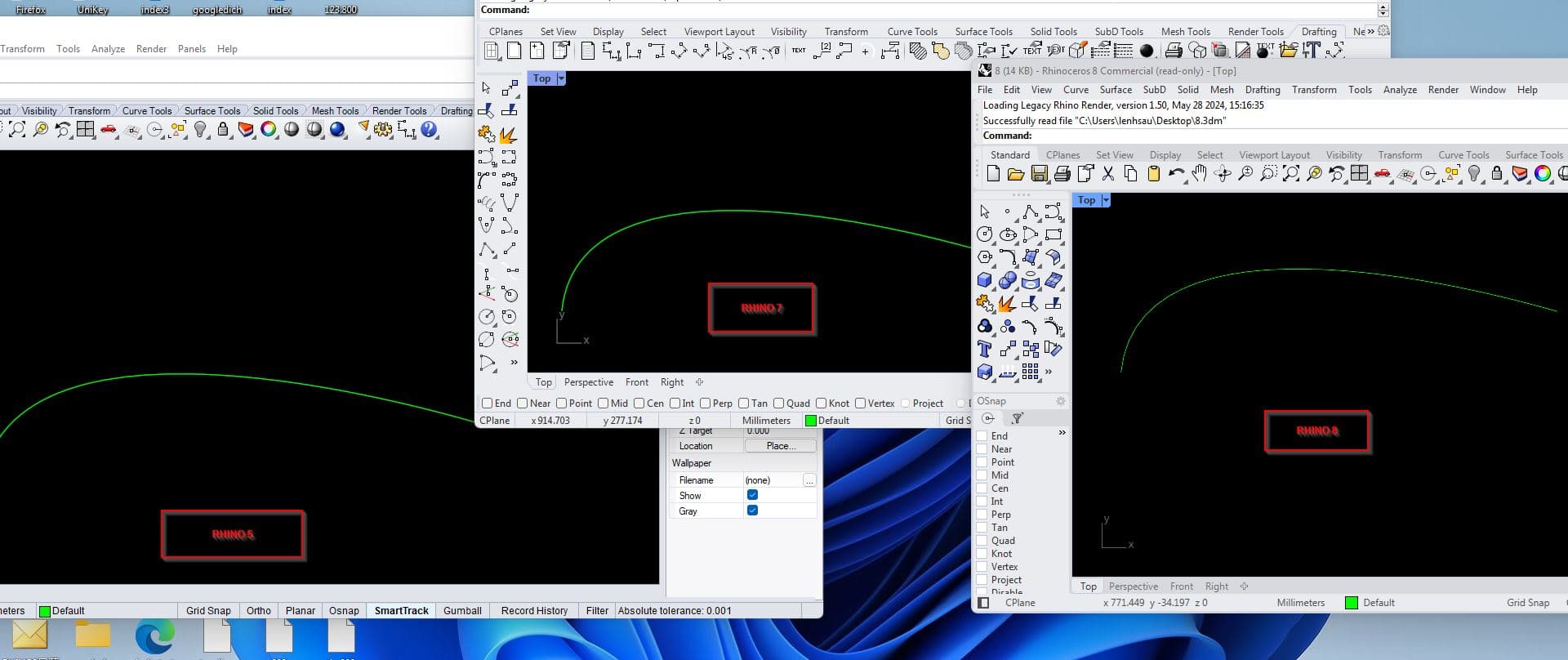Switch to Curve Tools tab in Rhino 7

coord(912,31)
